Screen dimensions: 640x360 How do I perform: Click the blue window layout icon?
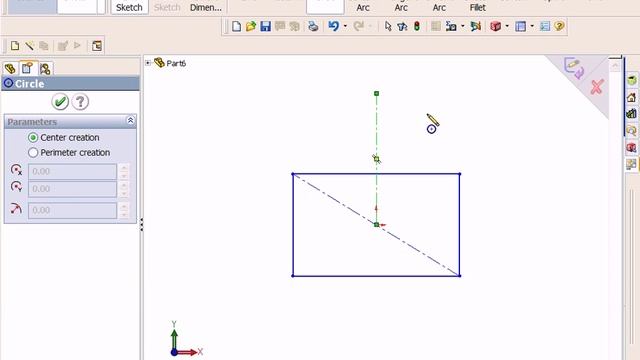(x=520, y=27)
